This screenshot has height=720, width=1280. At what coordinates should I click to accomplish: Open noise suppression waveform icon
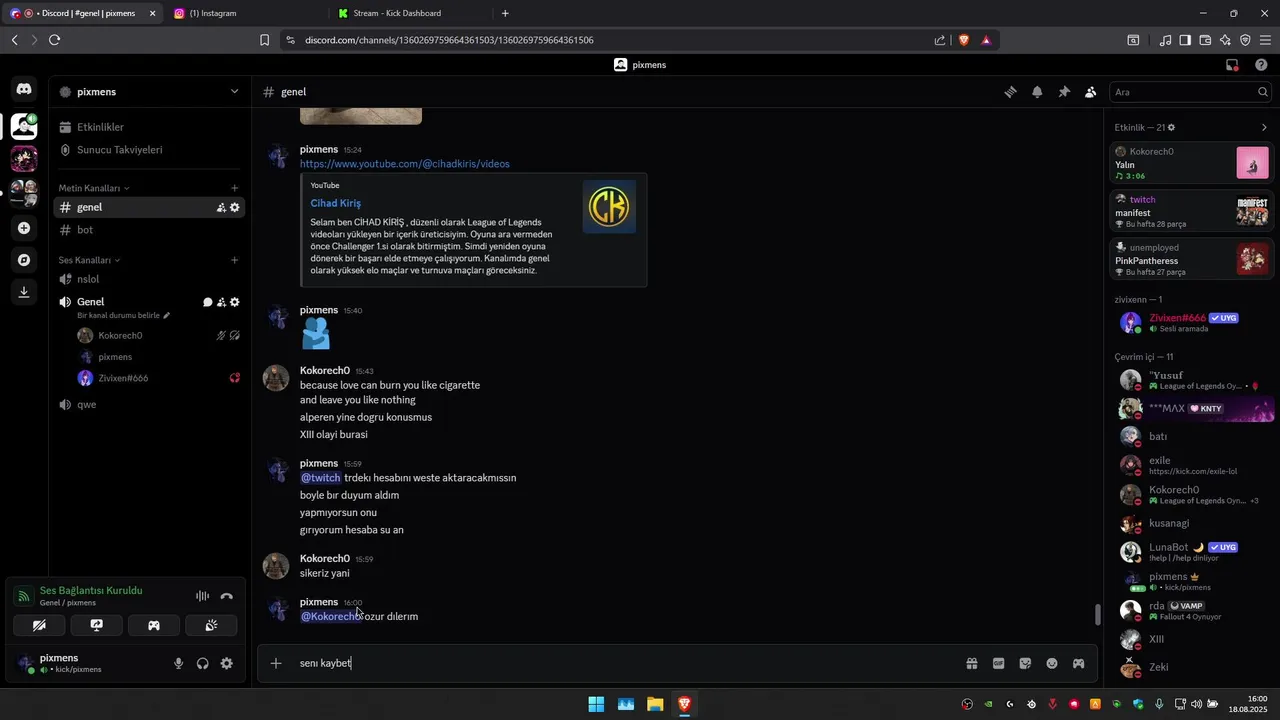click(202, 596)
